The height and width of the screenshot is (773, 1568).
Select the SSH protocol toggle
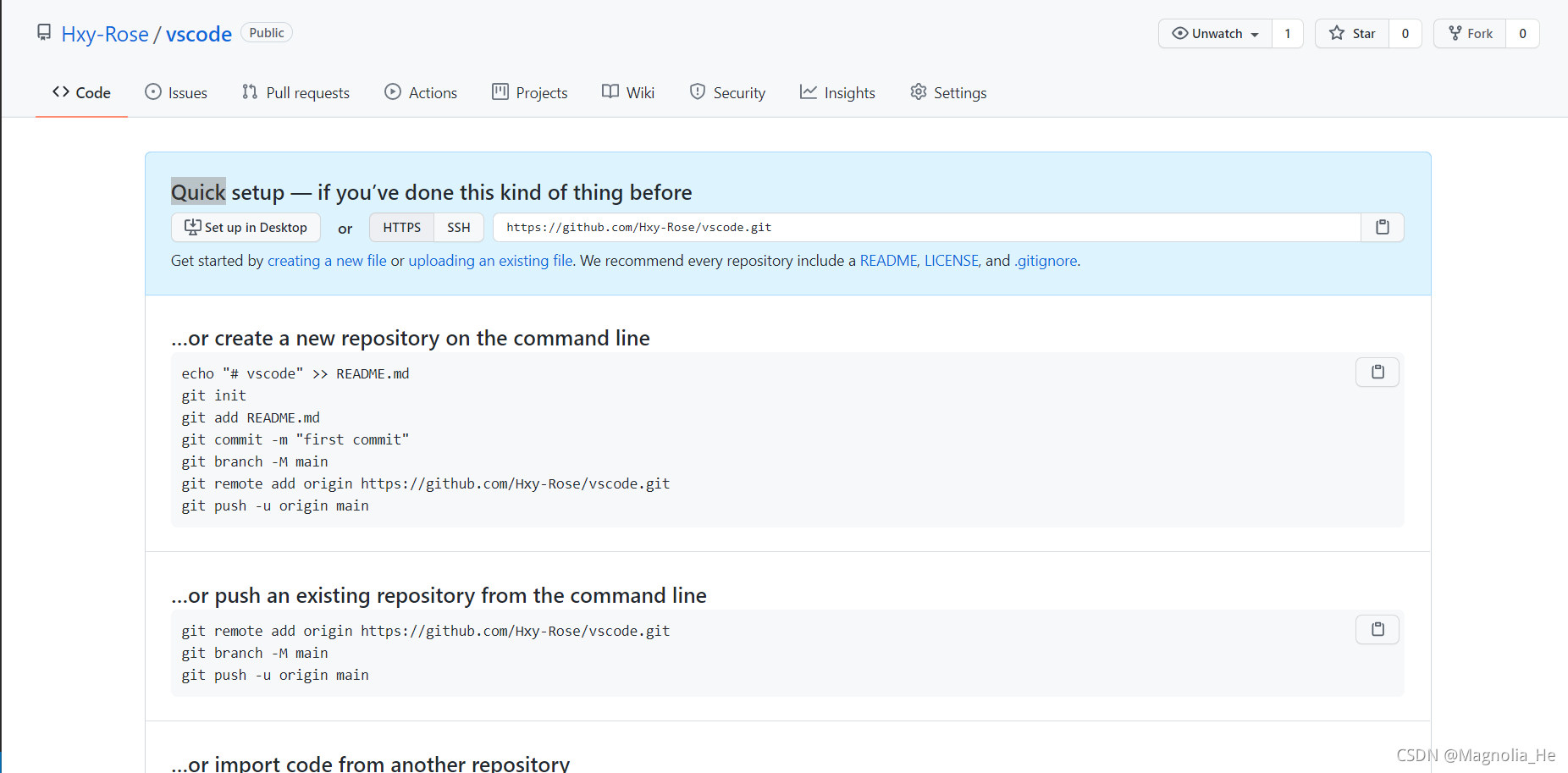point(459,227)
